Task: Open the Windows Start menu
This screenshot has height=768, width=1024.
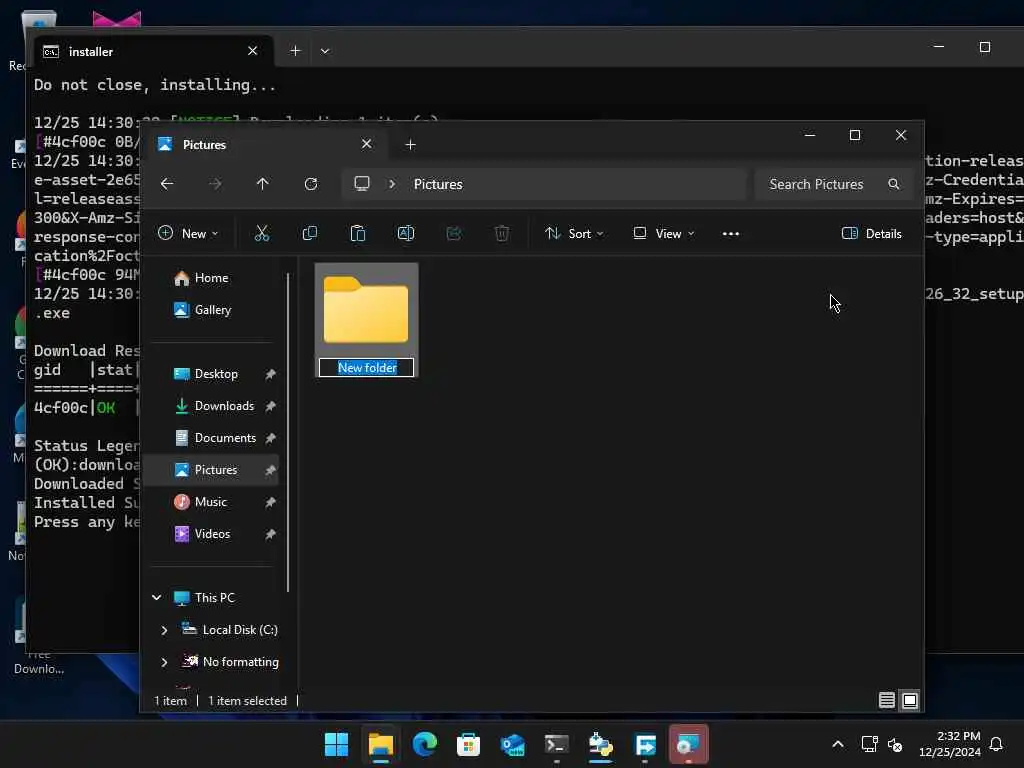Action: coord(336,744)
